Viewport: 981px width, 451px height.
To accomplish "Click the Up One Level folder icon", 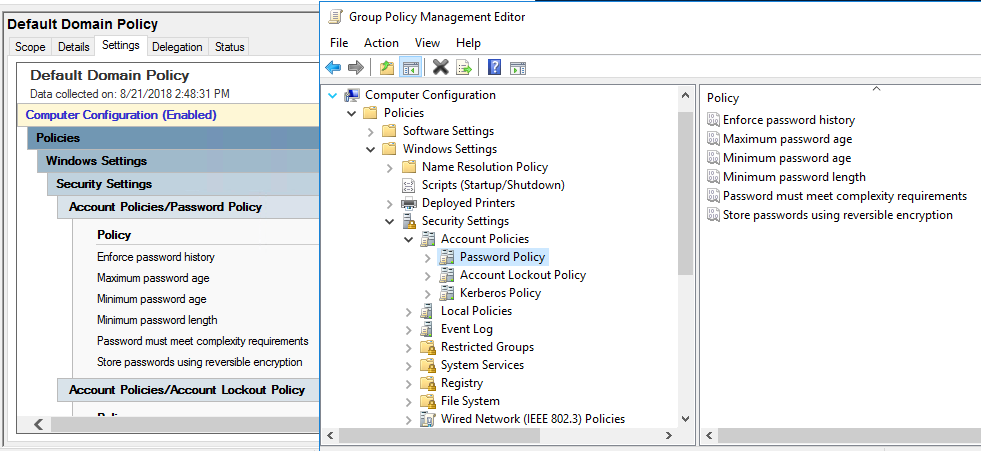I will [x=387, y=67].
